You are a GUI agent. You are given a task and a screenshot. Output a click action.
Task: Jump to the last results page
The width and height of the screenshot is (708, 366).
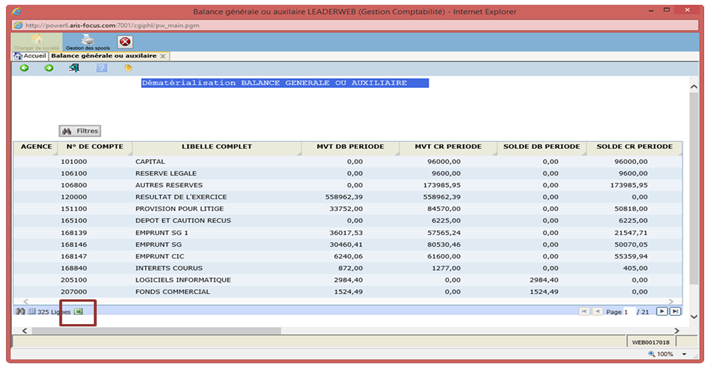point(675,311)
